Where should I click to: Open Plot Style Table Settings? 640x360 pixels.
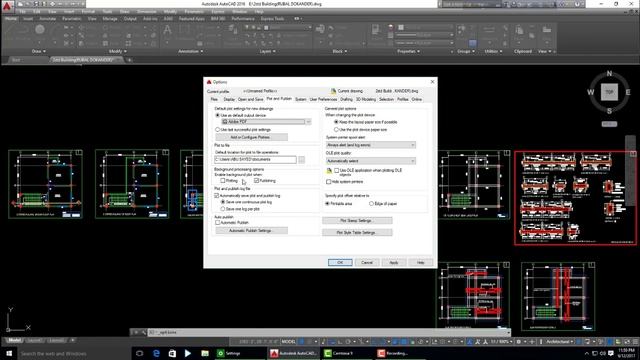coord(357,232)
